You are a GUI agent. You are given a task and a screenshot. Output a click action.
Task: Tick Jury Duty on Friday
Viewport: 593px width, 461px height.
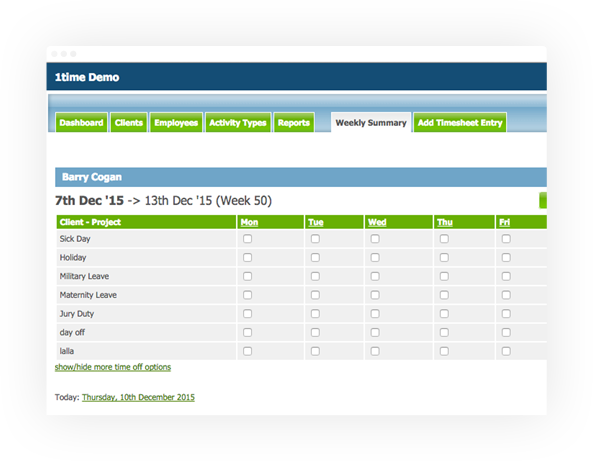(506, 314)
